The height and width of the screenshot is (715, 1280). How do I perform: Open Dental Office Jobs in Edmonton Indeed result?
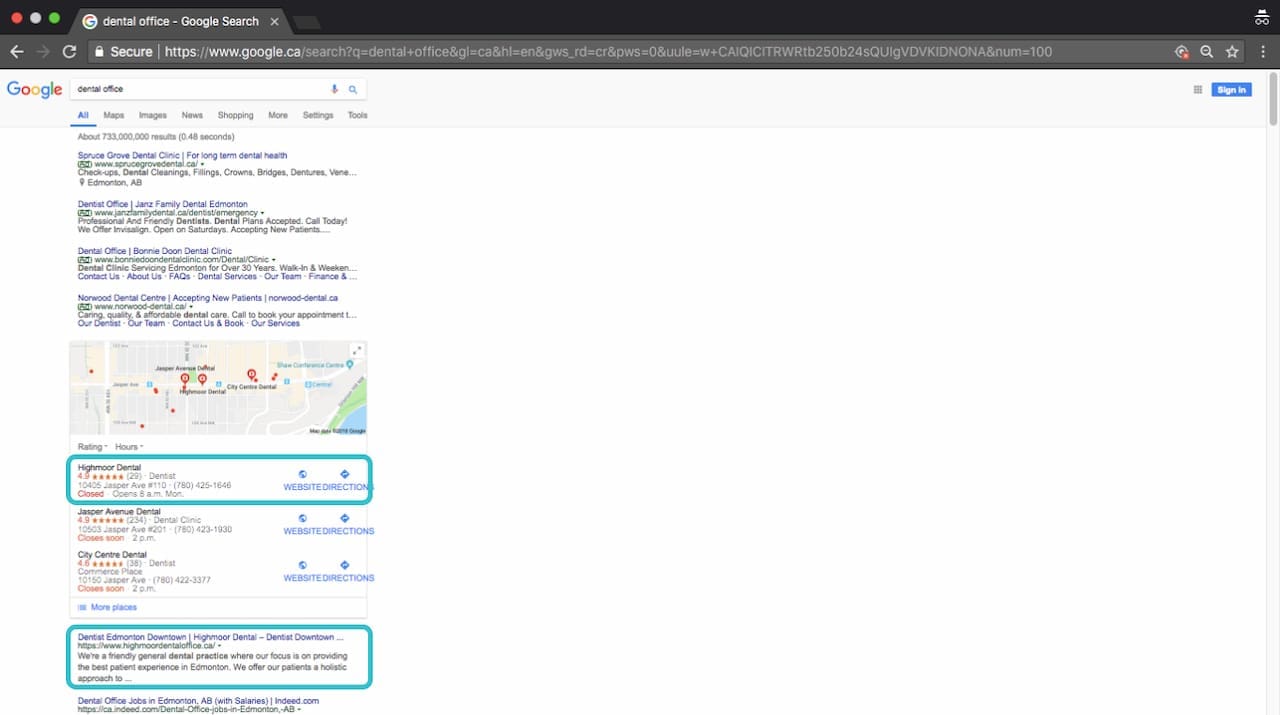(198, 701)
